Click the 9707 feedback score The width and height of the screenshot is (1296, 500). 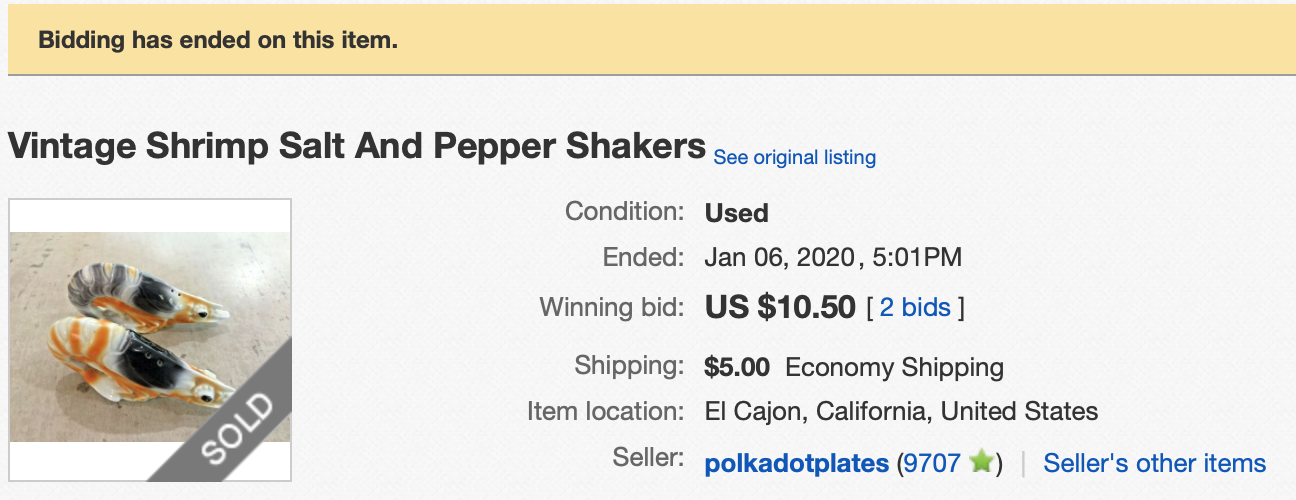click(x=932, y=463)
